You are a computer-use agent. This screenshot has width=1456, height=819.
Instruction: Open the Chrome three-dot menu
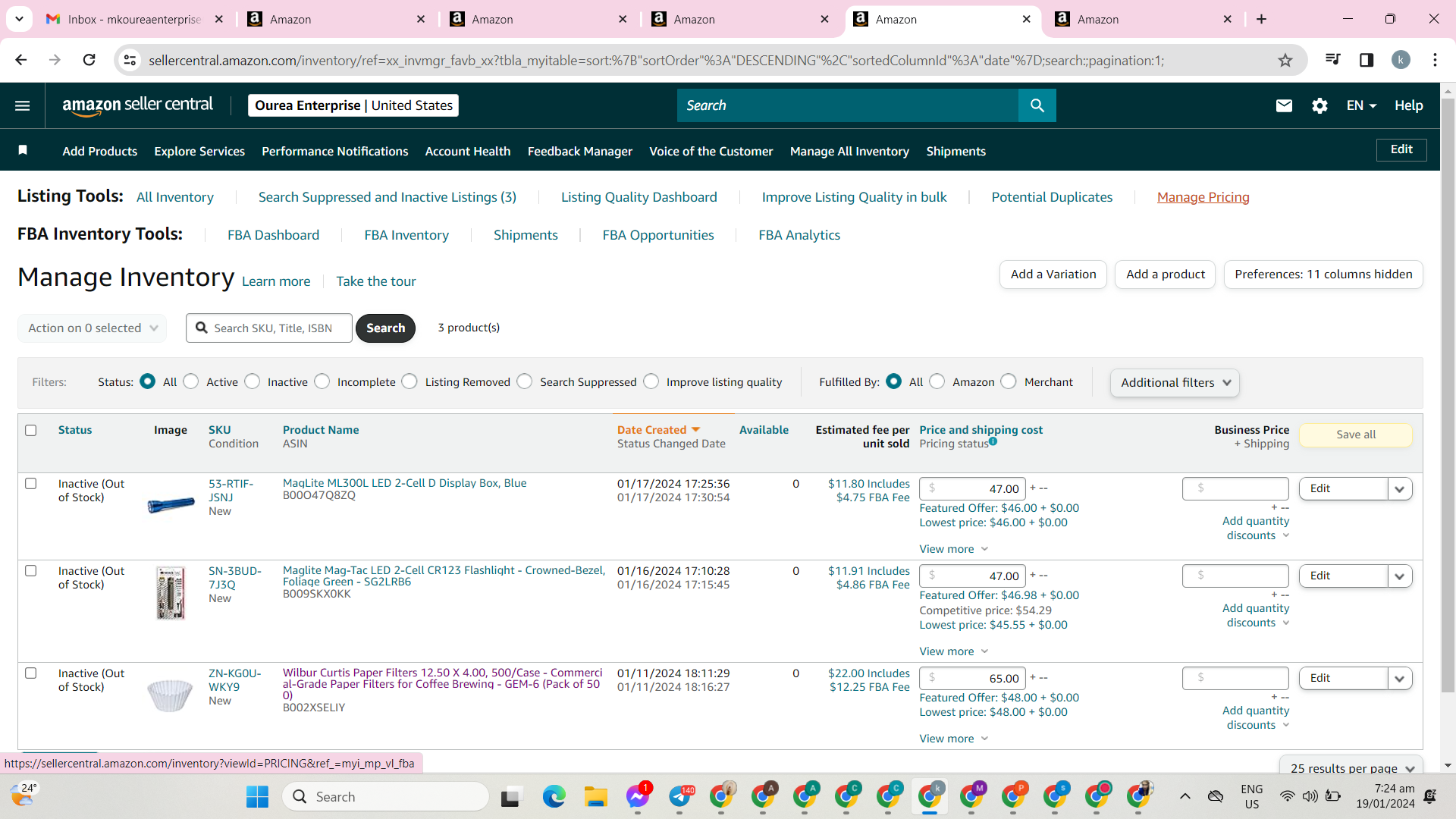[1435, 60]
